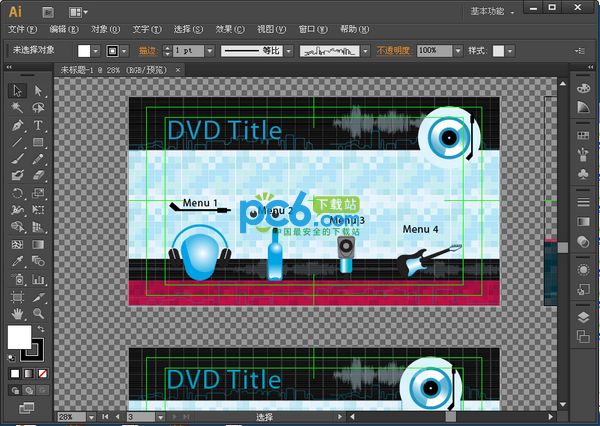Select the Direct Selection tool
Viewport: 600px width, 426px height.
pos(38,90)
